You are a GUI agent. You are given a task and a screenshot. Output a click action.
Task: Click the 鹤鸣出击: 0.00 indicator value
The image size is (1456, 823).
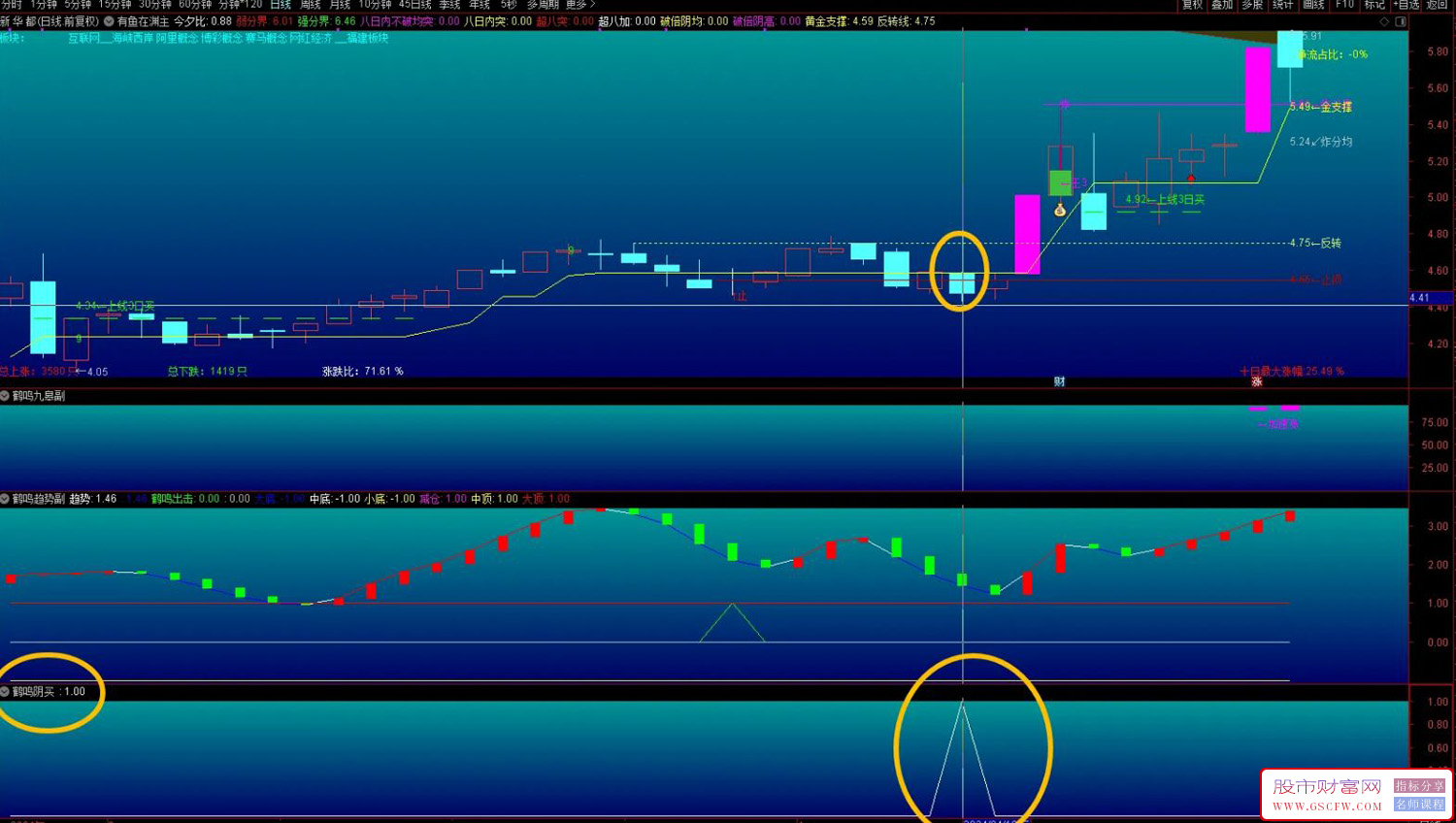185,499
